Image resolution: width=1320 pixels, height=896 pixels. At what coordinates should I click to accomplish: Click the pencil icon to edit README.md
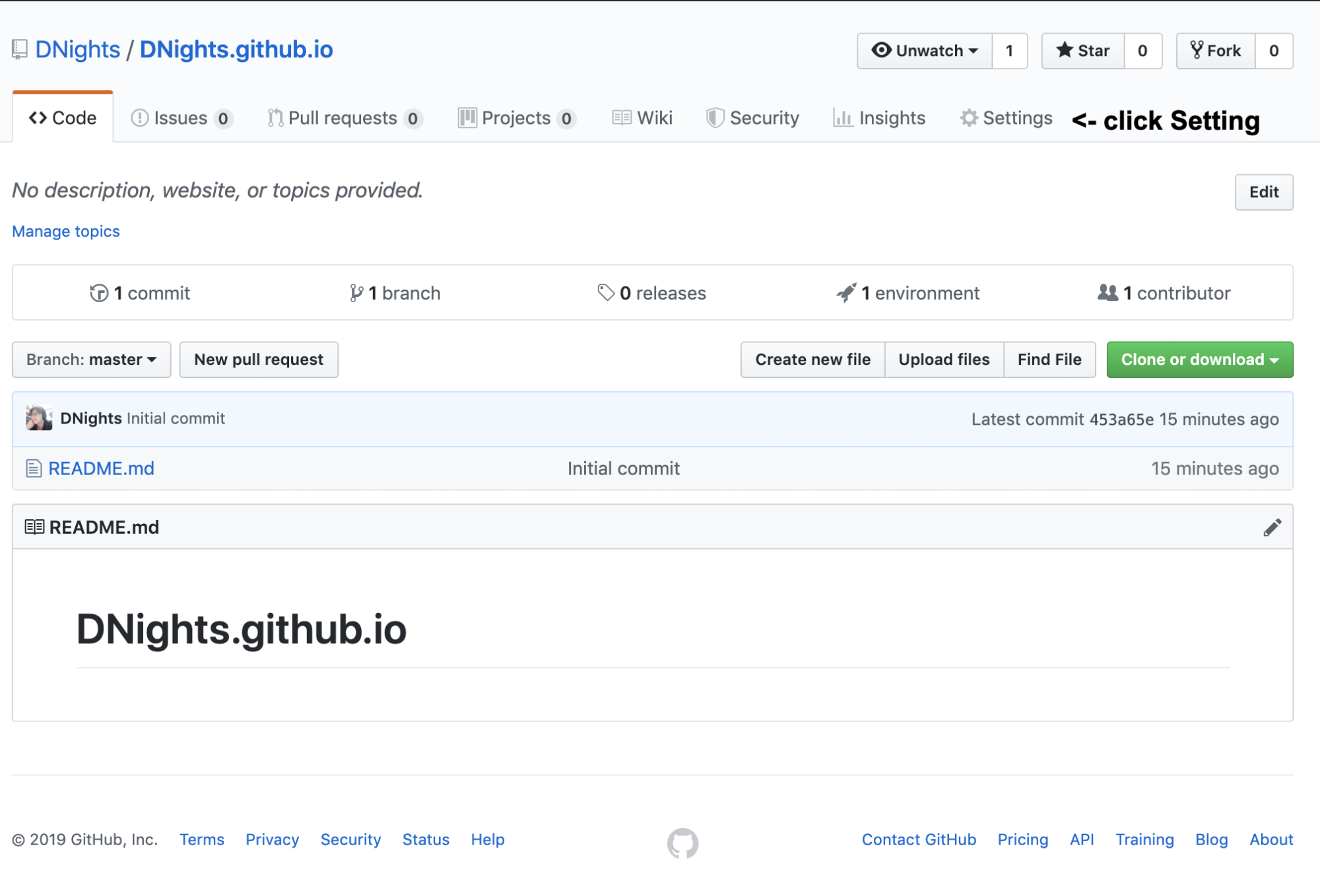click(1271, 527)
